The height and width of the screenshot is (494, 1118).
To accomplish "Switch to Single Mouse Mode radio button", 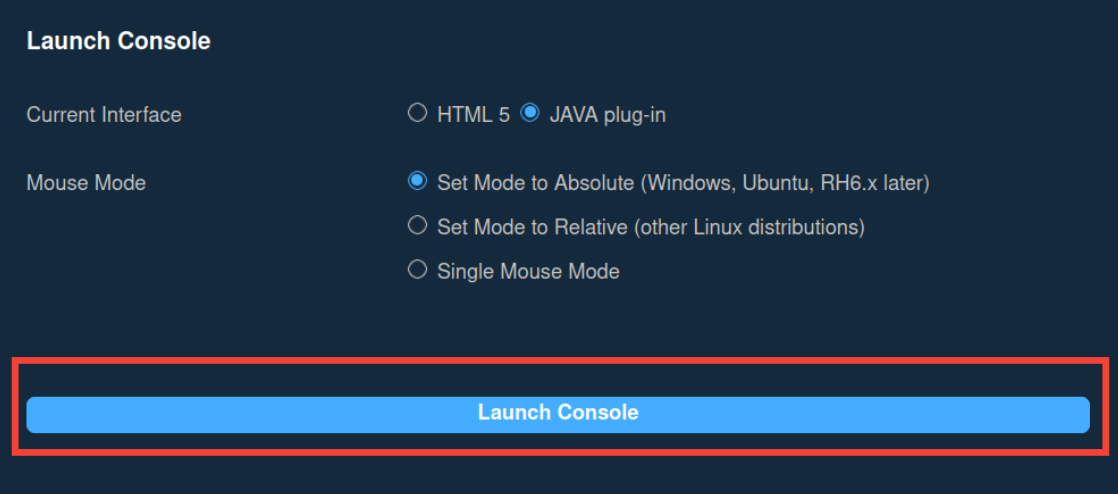I will (x=417, y=270).
